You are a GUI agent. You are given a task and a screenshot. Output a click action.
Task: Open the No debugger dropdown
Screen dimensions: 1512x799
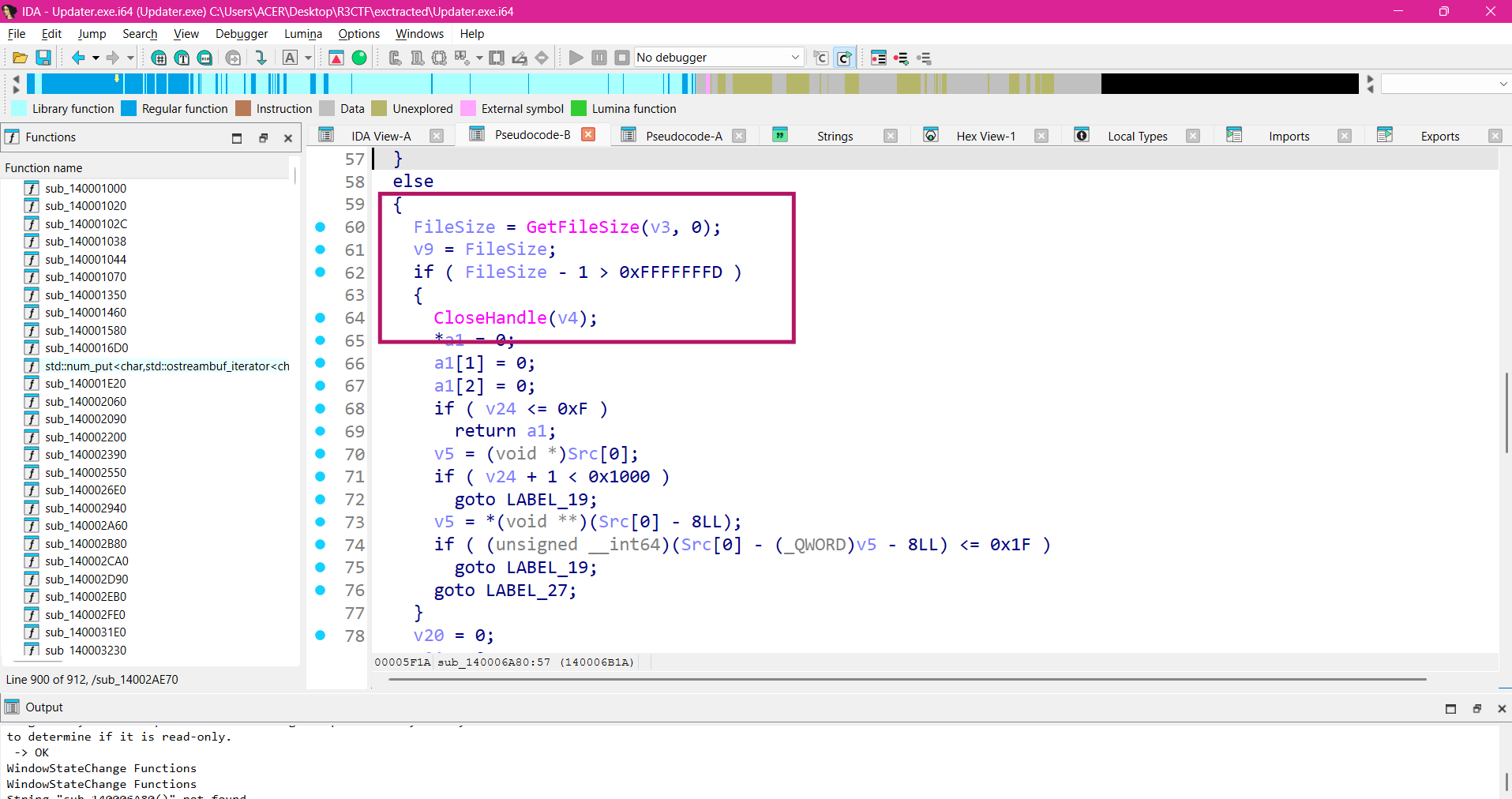tap(718, 58)
